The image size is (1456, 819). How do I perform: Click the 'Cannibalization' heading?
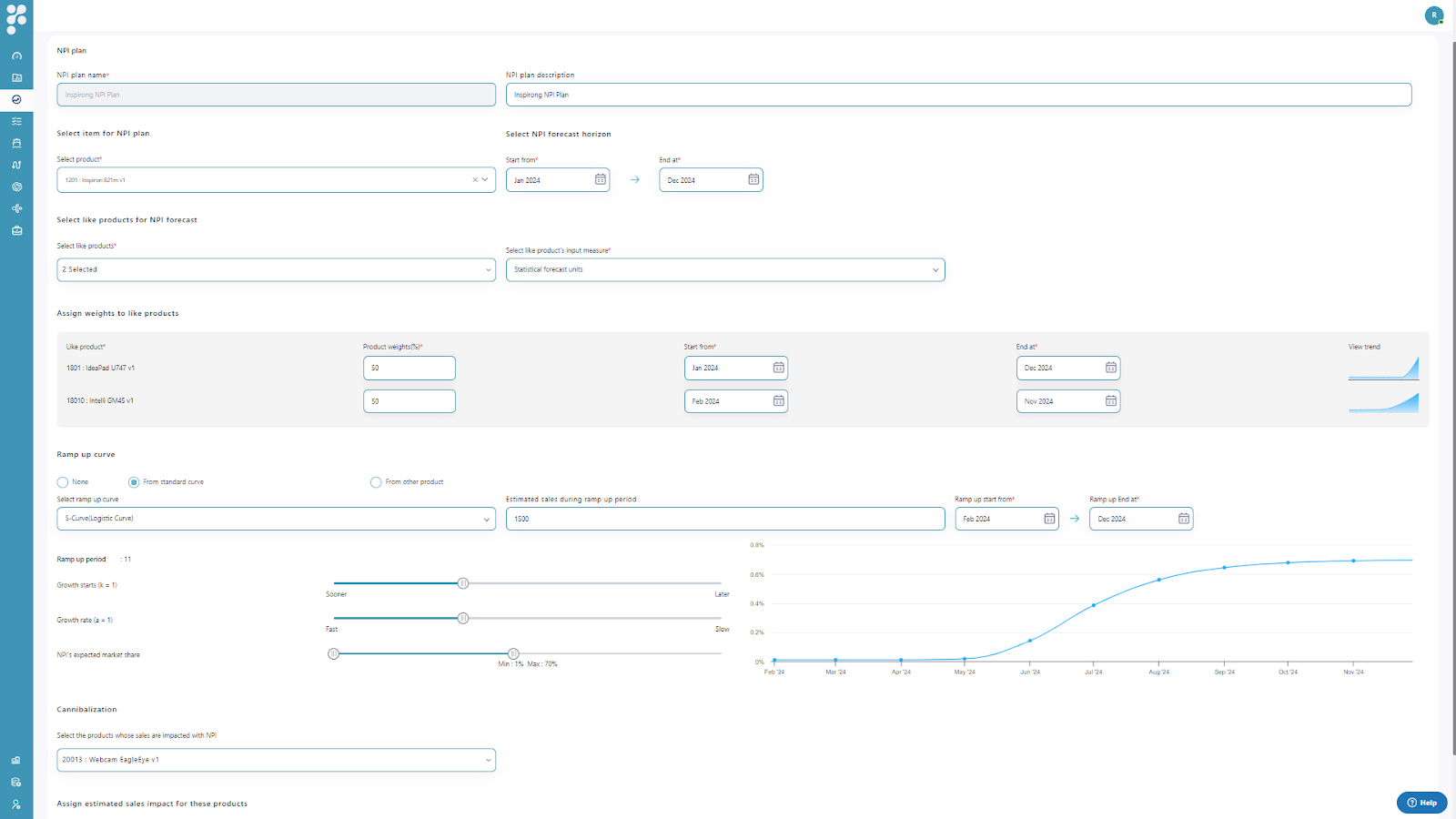coord(86,709)
